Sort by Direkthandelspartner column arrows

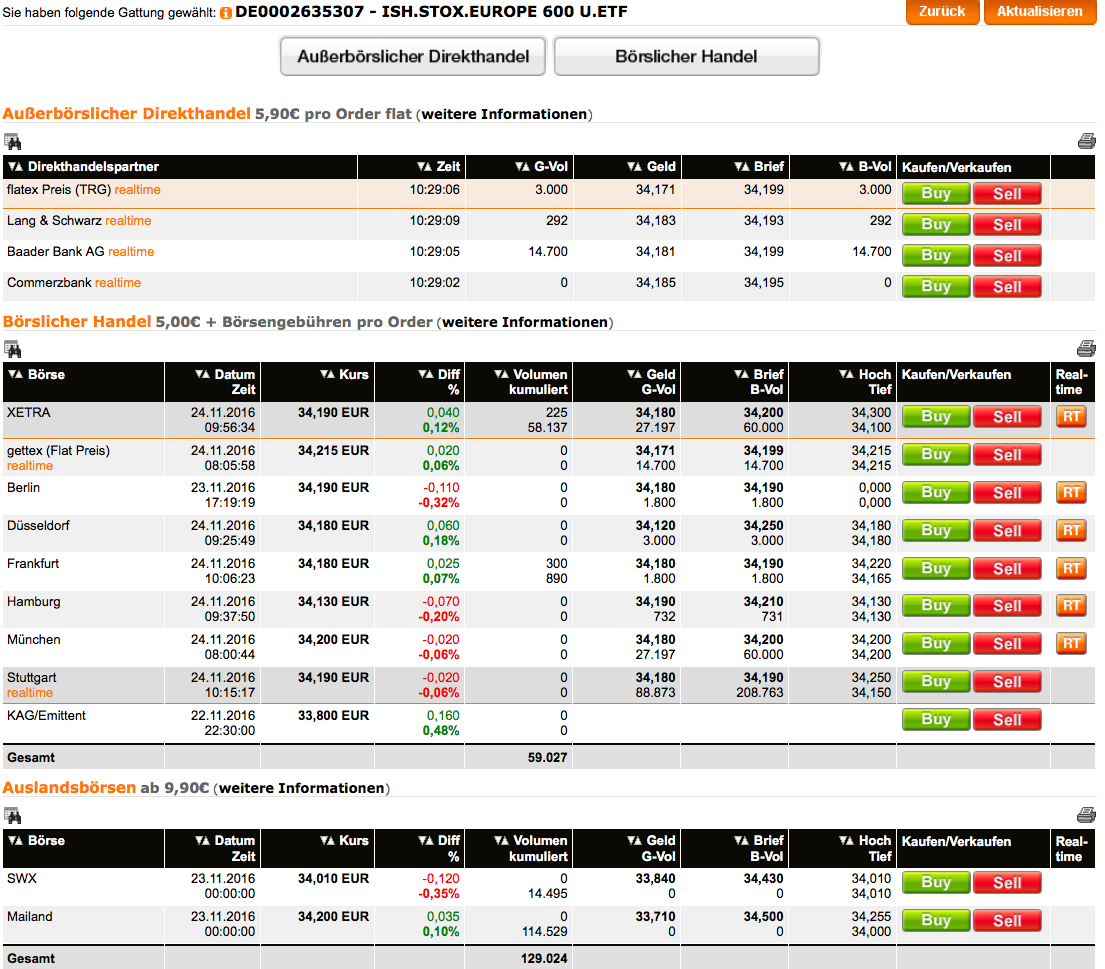pyautogui.click(x=16, y=167)
